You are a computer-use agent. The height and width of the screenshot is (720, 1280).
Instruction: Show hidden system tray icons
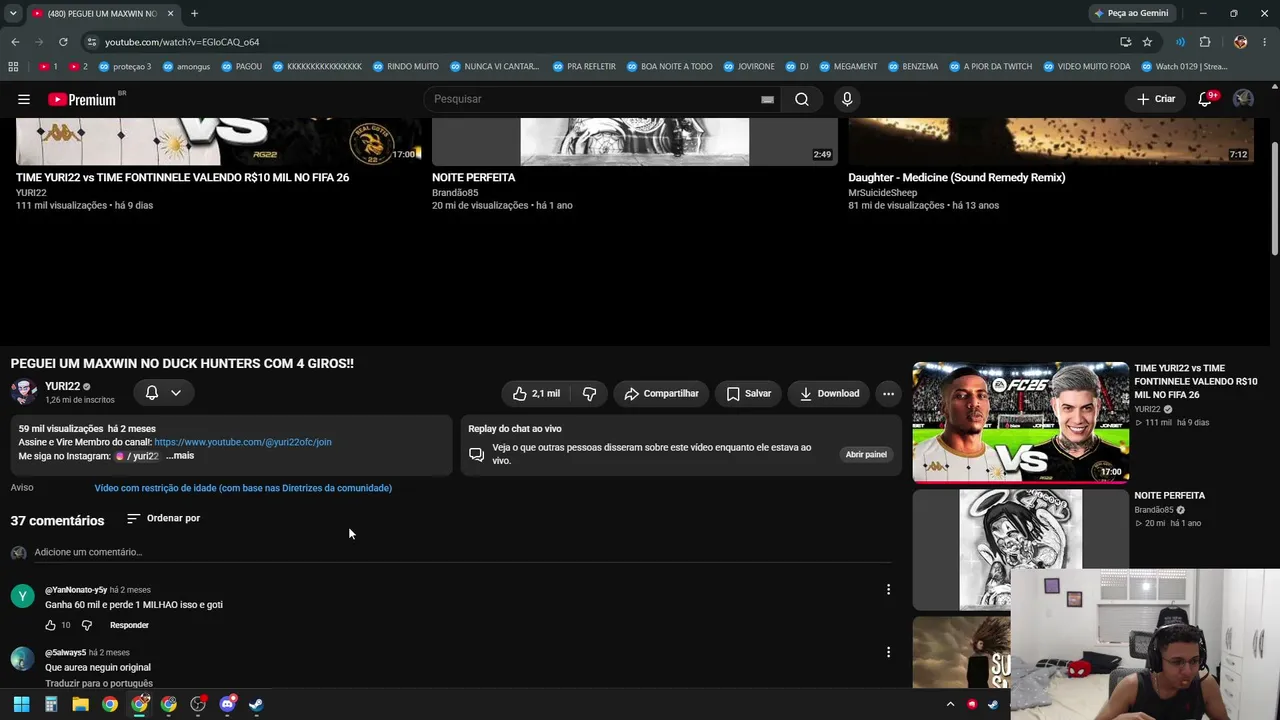(950, 704)
